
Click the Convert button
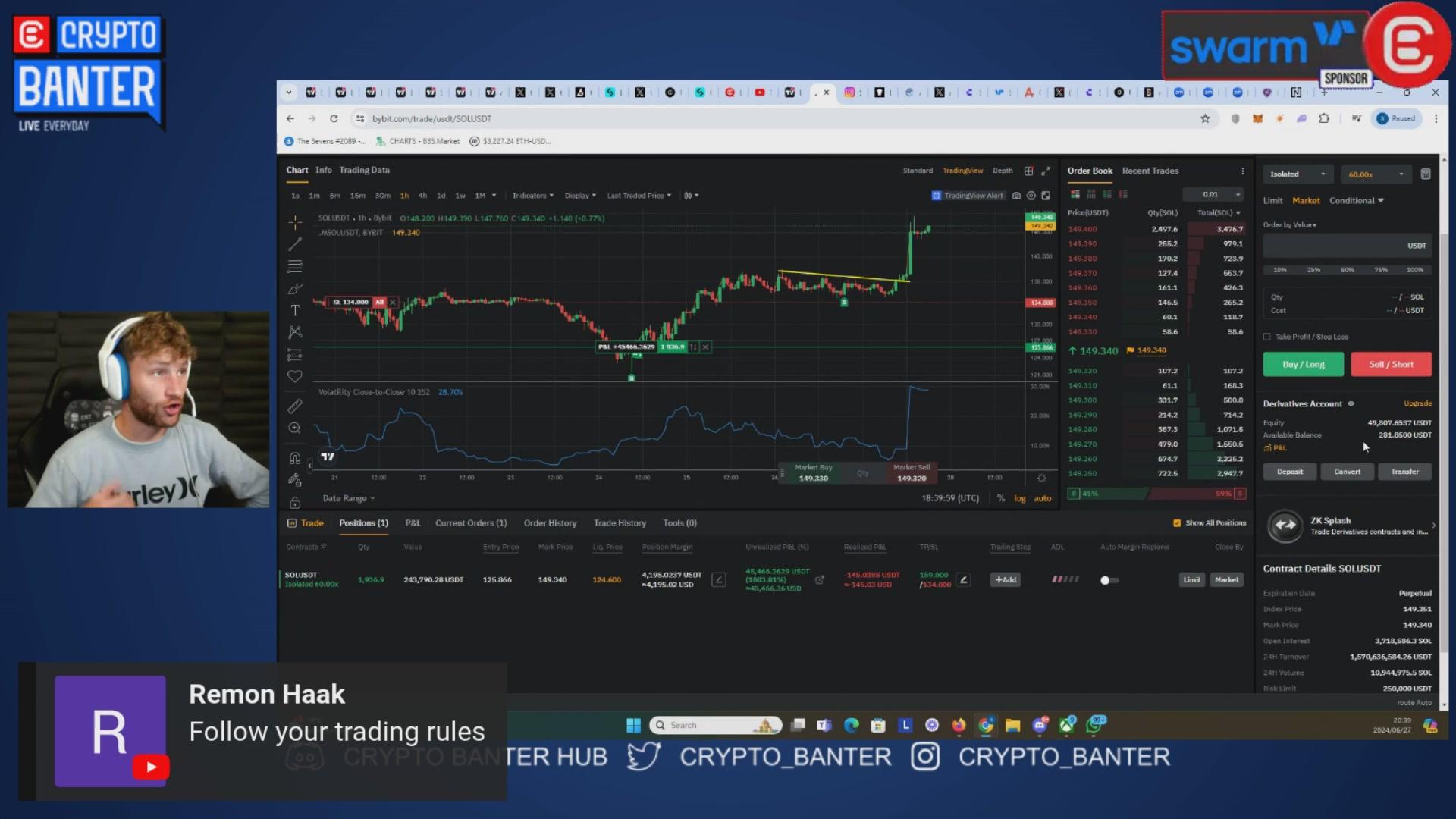click(x=1347, y=472)
